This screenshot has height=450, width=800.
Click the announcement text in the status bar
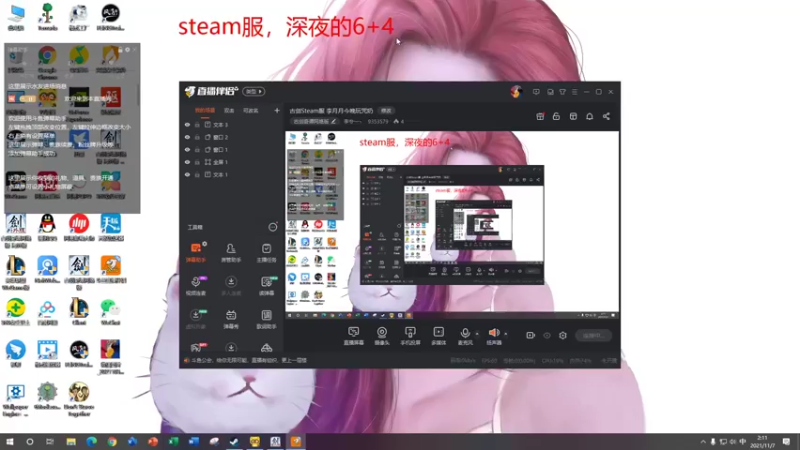tap(249, 360)
